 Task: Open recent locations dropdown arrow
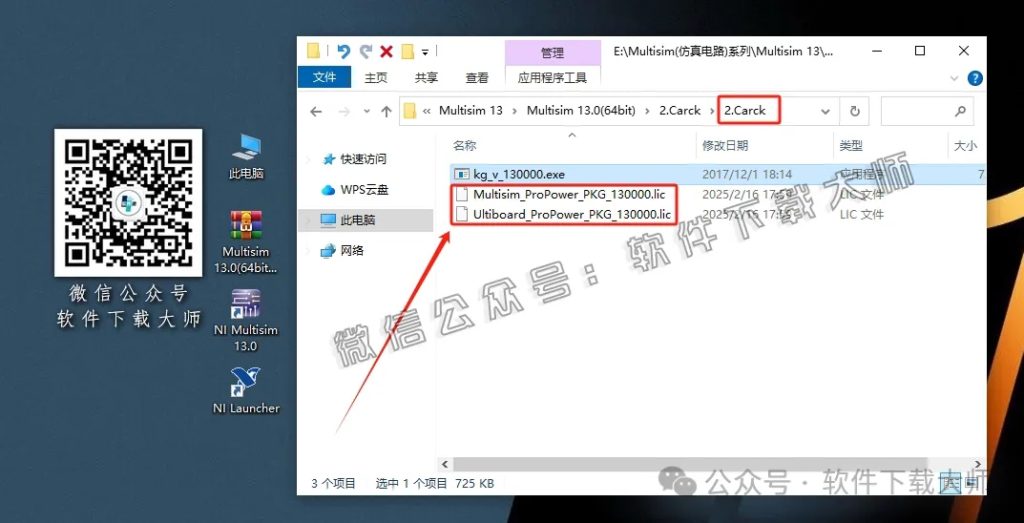(367, 112)
